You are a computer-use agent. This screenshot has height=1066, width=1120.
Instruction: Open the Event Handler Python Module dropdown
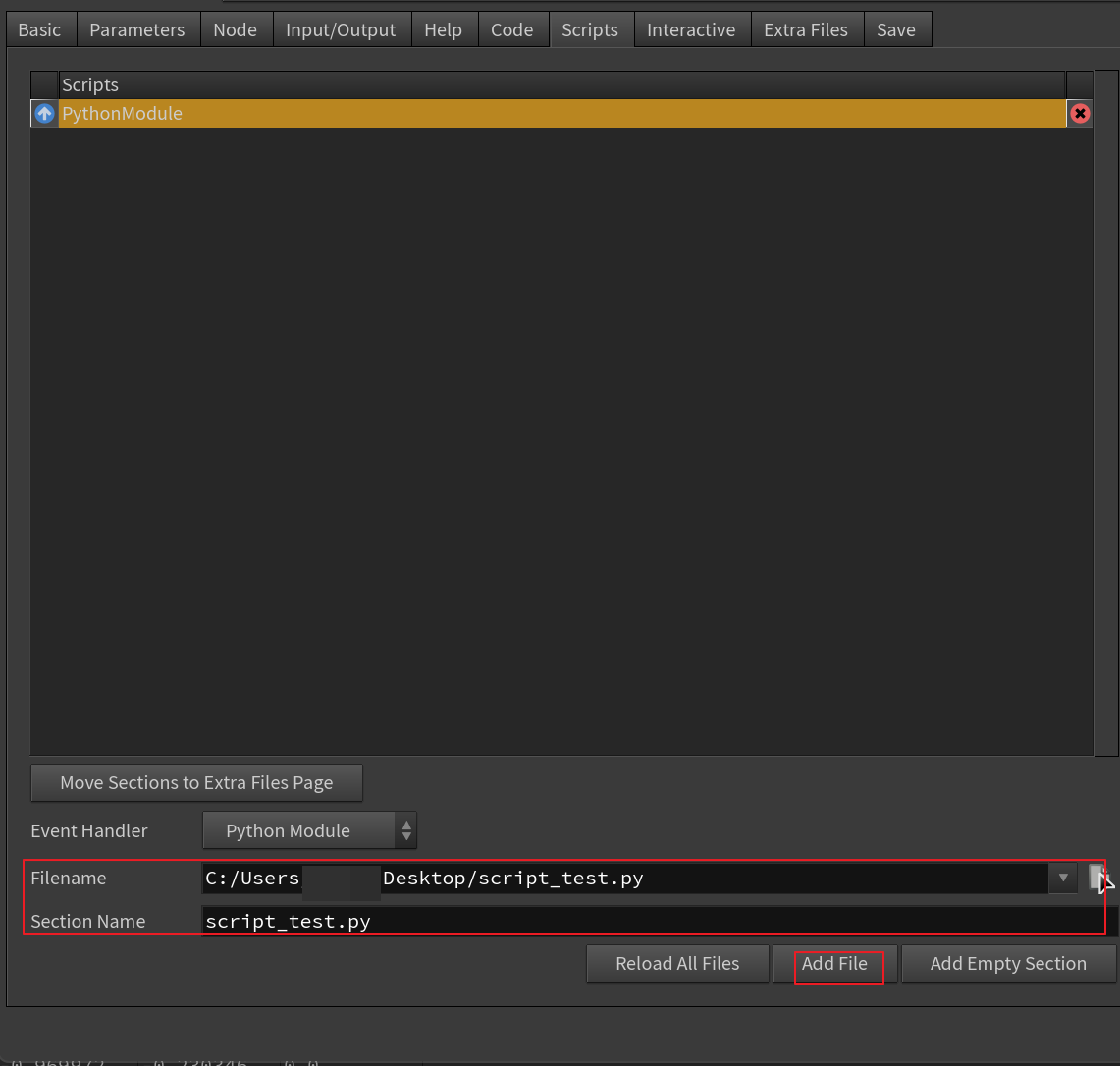coord(309,830)
